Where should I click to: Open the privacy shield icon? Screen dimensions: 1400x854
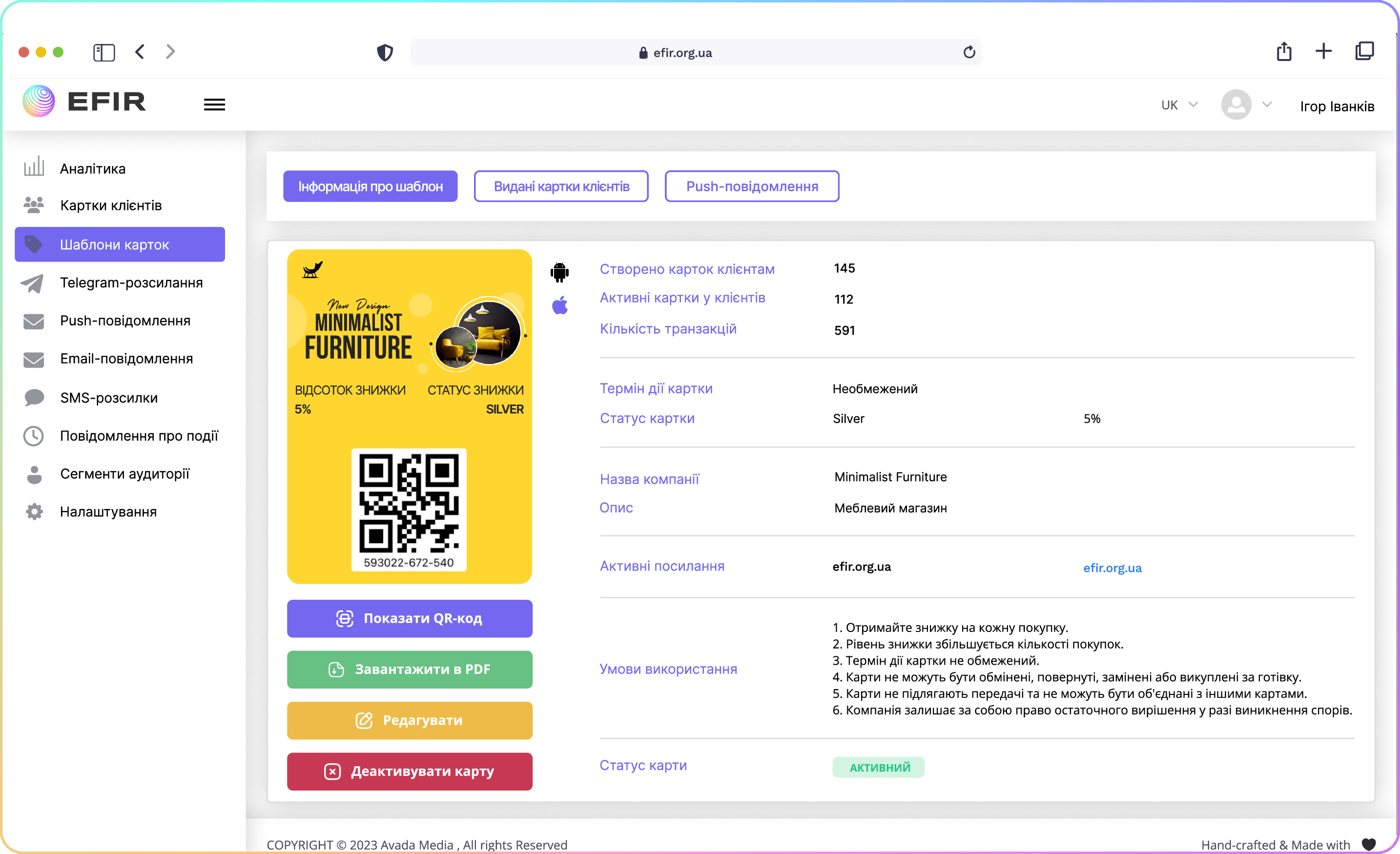coord(385,52)
